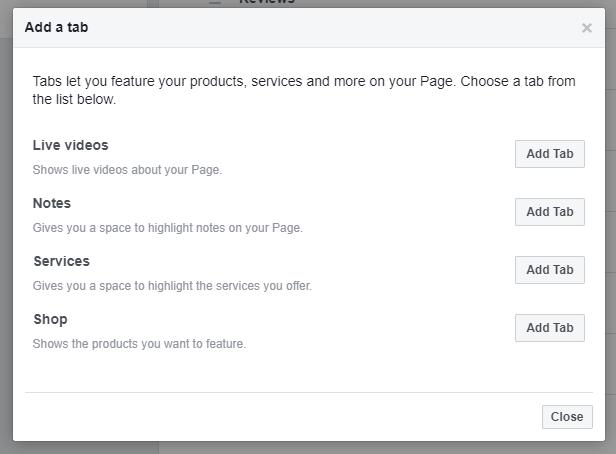The image size is (616, 454).
Task: Select the Shop heading
Action: tap(50, 320)
